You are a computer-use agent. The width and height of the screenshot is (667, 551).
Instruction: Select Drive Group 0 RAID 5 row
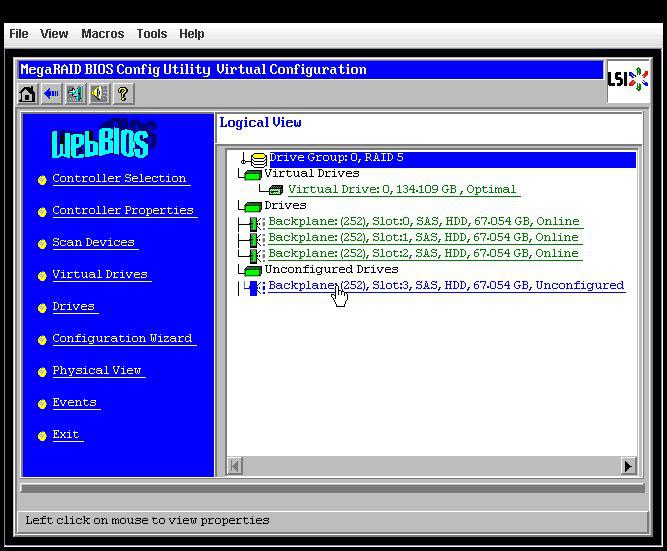(335, 158)
